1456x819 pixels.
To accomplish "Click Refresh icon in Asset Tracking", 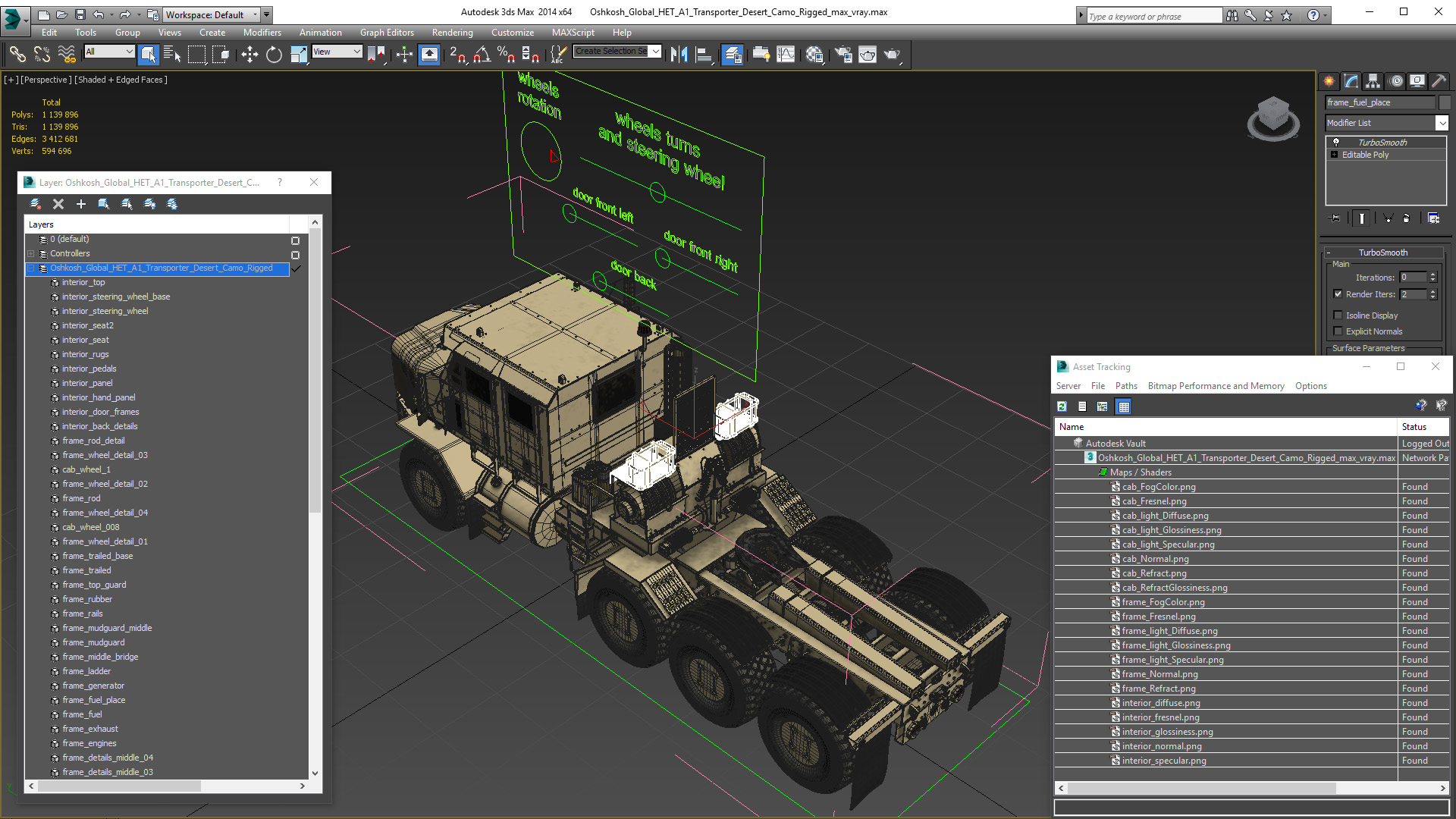I will 1062,406.
